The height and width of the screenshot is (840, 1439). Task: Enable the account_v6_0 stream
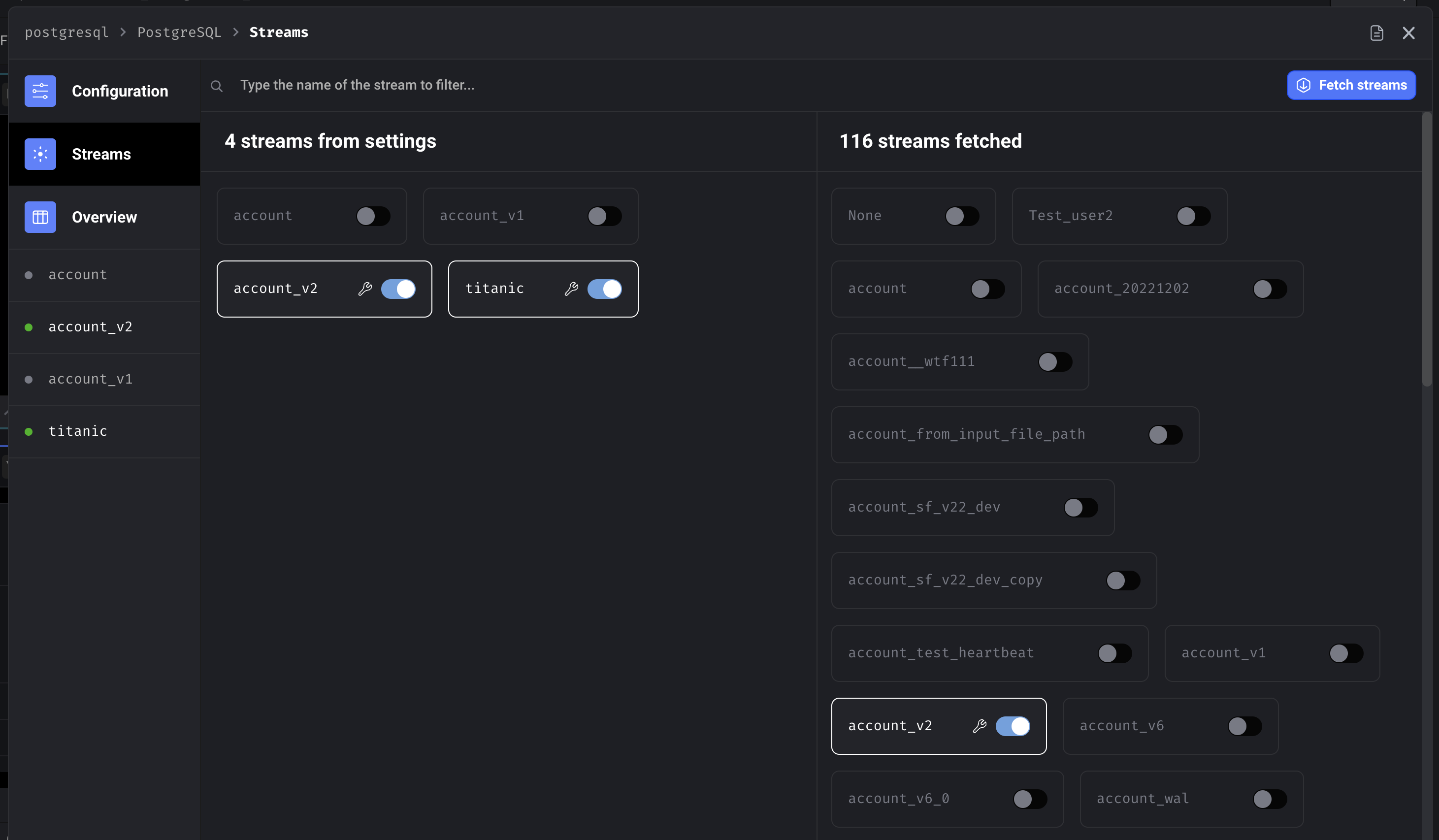pos(1030,799)
